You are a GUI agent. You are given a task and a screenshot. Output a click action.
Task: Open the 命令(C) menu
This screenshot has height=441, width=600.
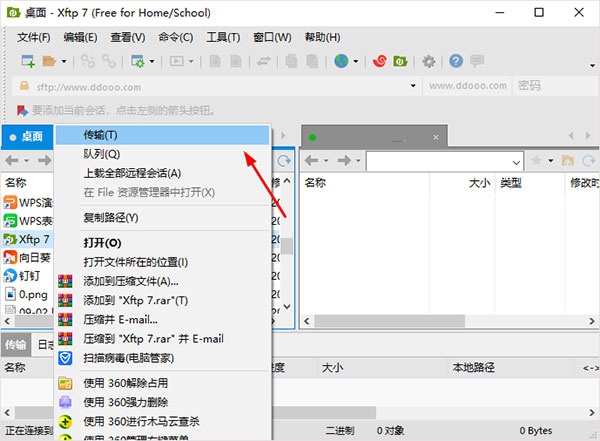[x=176, y=37]
